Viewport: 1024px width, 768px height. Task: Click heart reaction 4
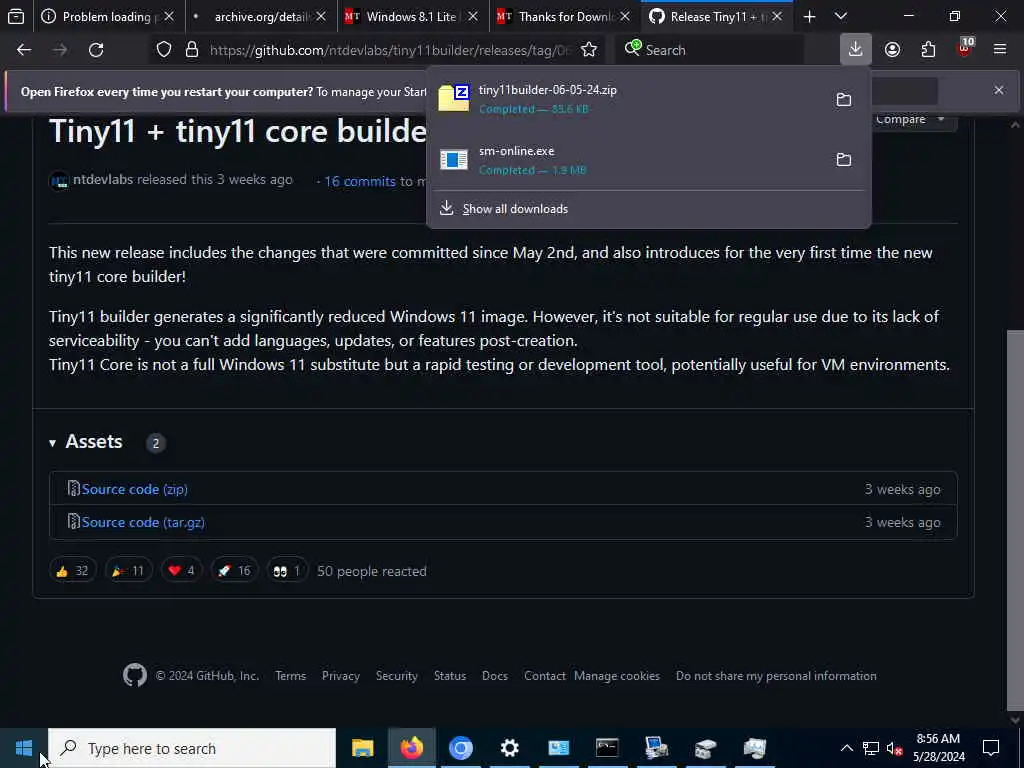[x=182, y=571]
